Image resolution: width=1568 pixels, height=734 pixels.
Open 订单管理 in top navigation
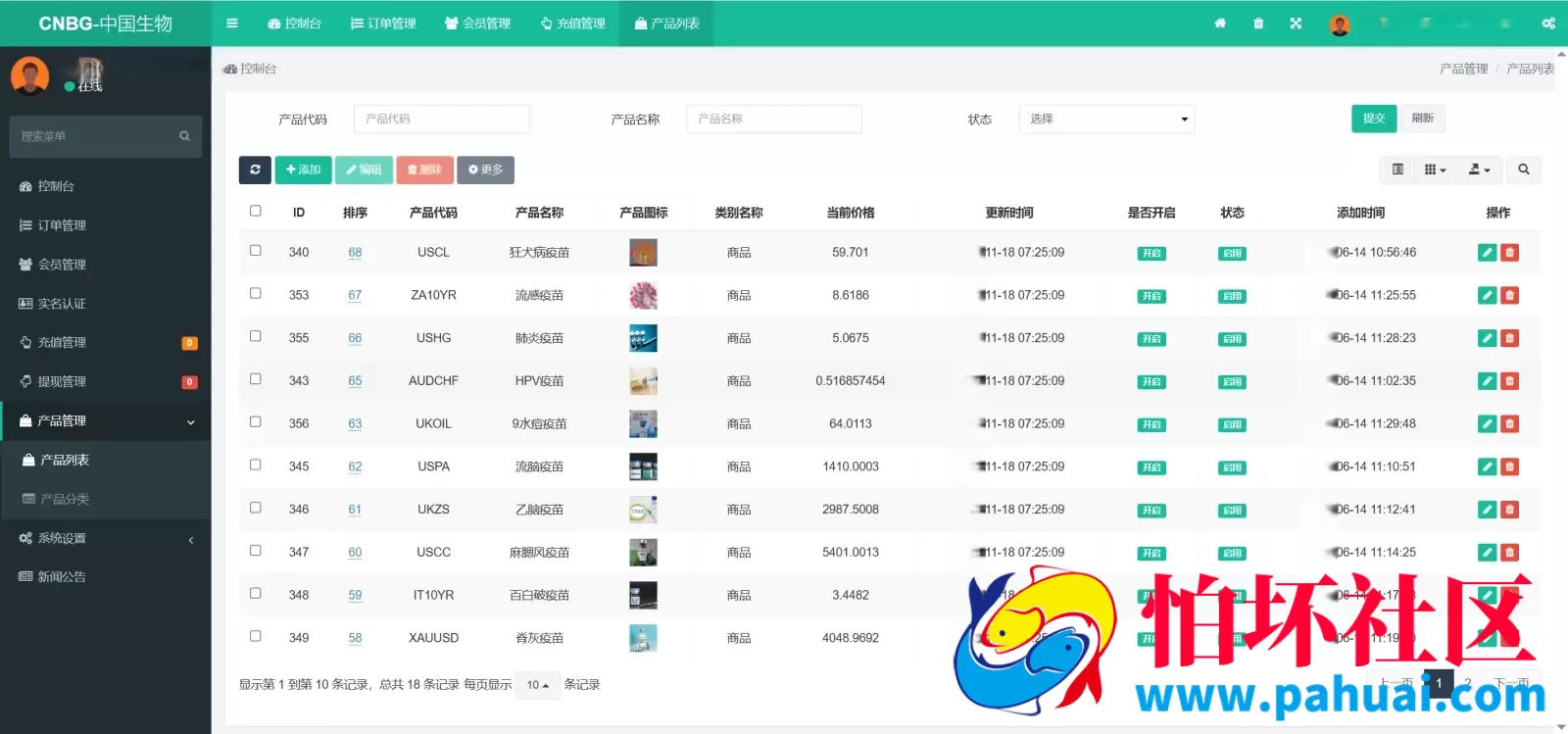383,24
